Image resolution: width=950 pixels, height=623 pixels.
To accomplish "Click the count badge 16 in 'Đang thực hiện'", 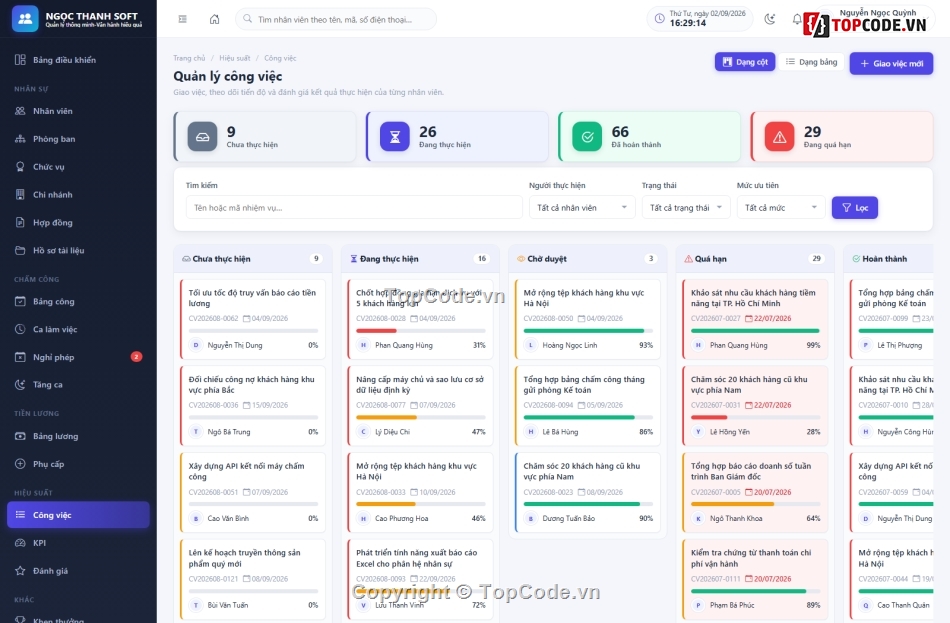I will pyautogui.click(x=482, y=259).
